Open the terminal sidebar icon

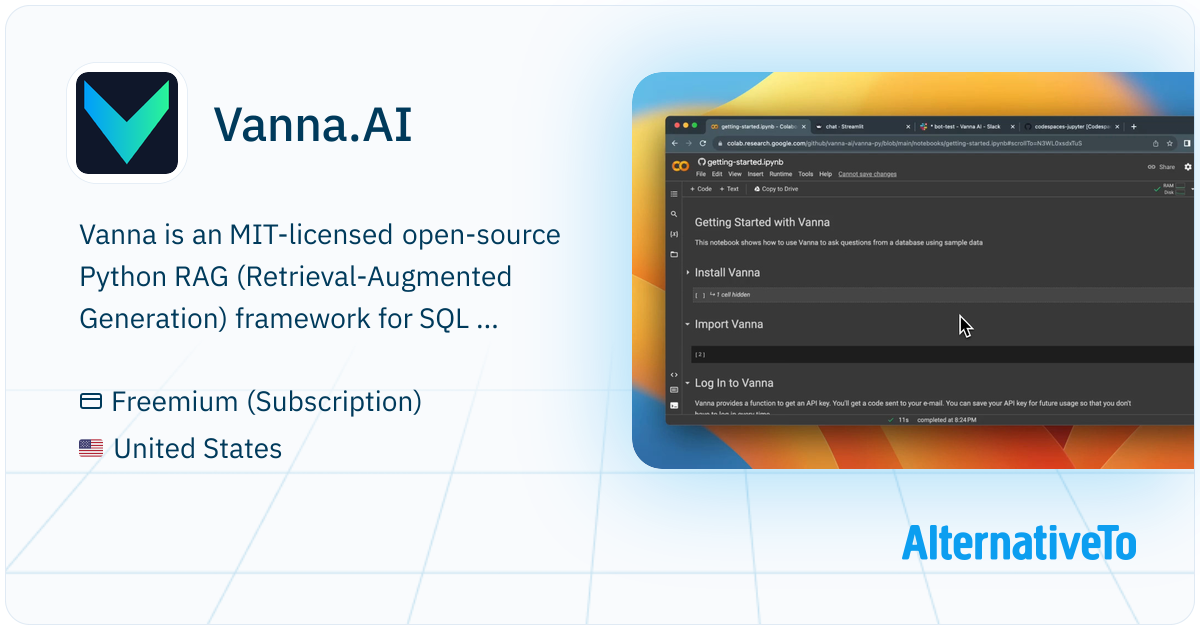point(674,404)
